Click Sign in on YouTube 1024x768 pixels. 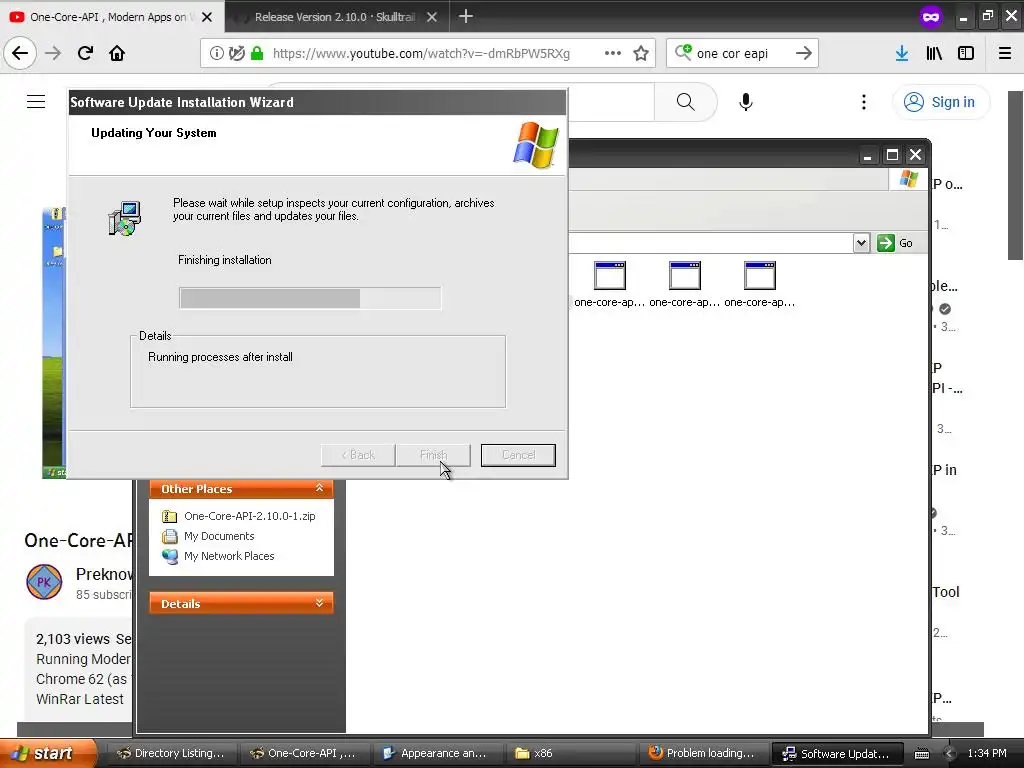(x=940, y=102)
